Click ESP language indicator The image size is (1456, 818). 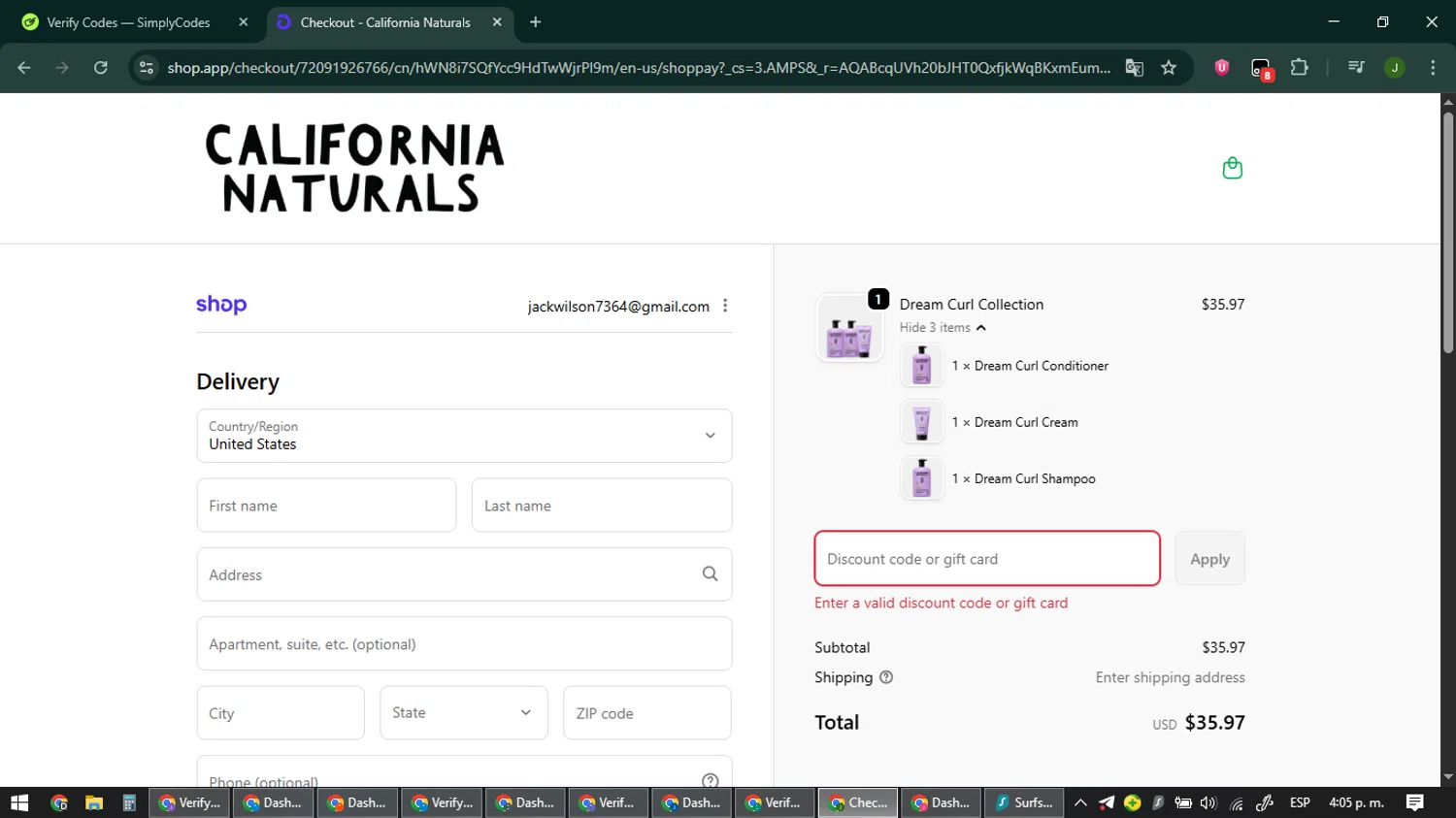click(1300, 802)
